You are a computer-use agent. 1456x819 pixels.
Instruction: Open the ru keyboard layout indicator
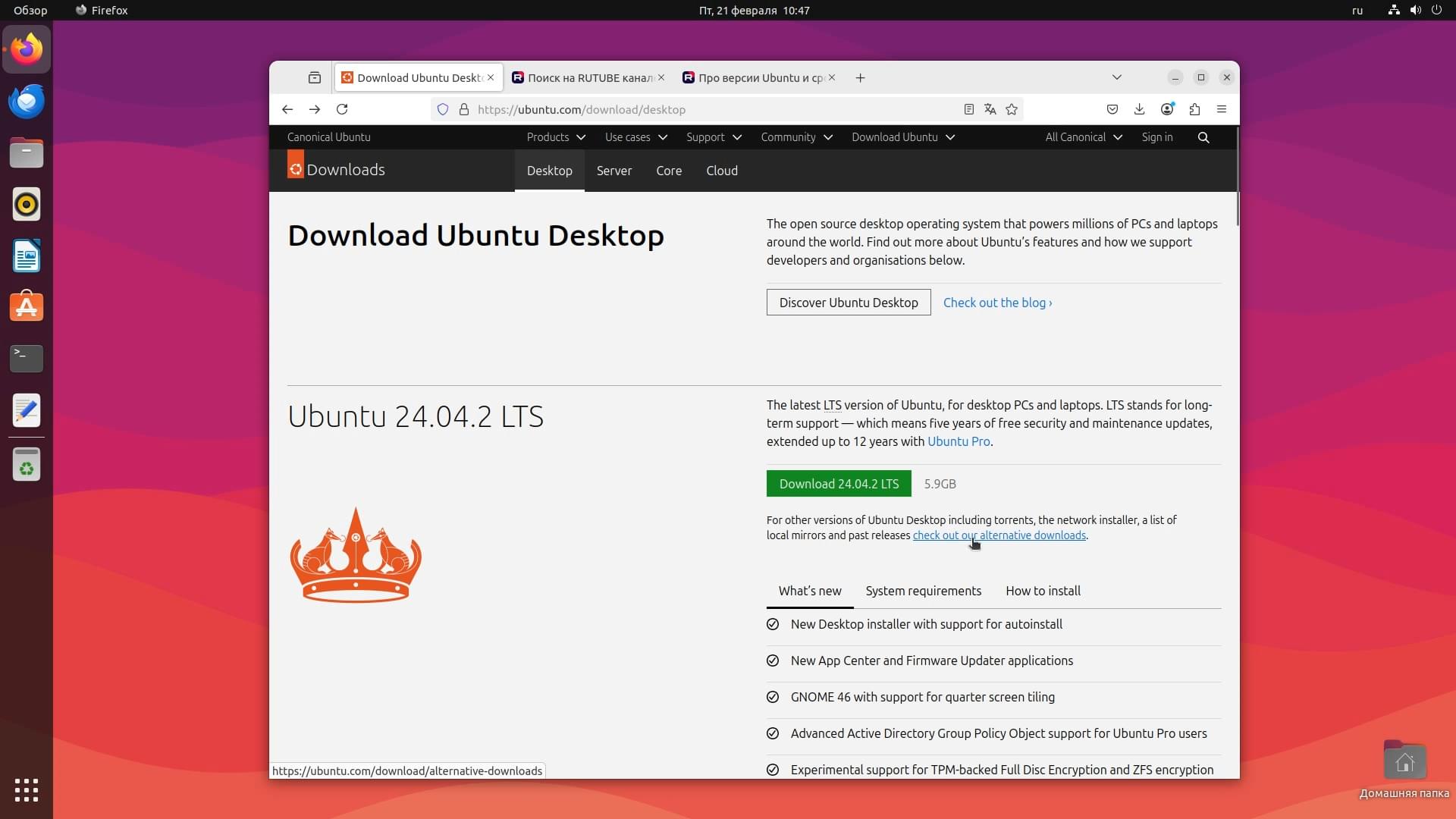1357,11
